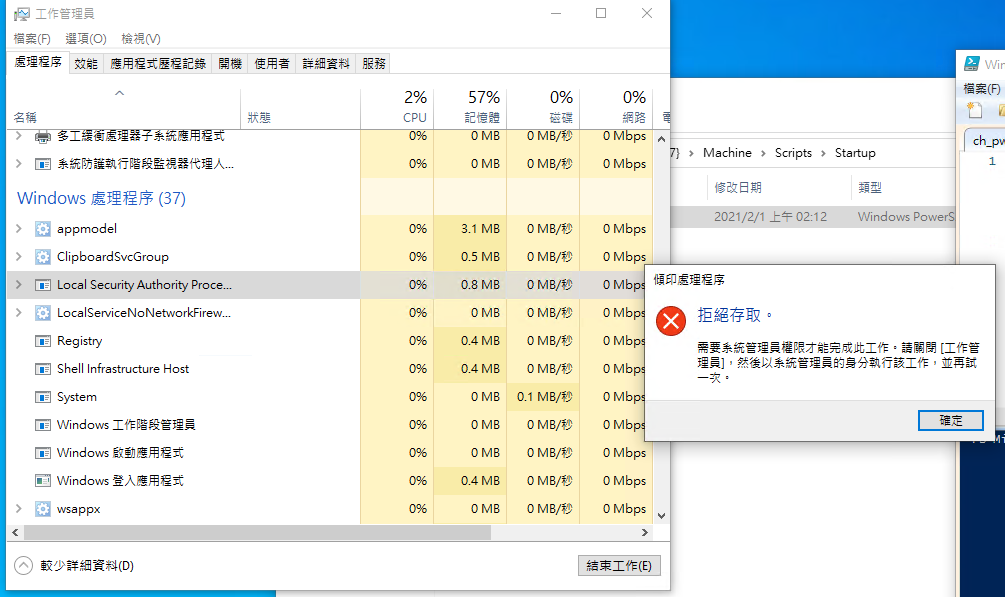
Task: Open the 檔案(F) menu in Task Manager
Action: [32, 39]
